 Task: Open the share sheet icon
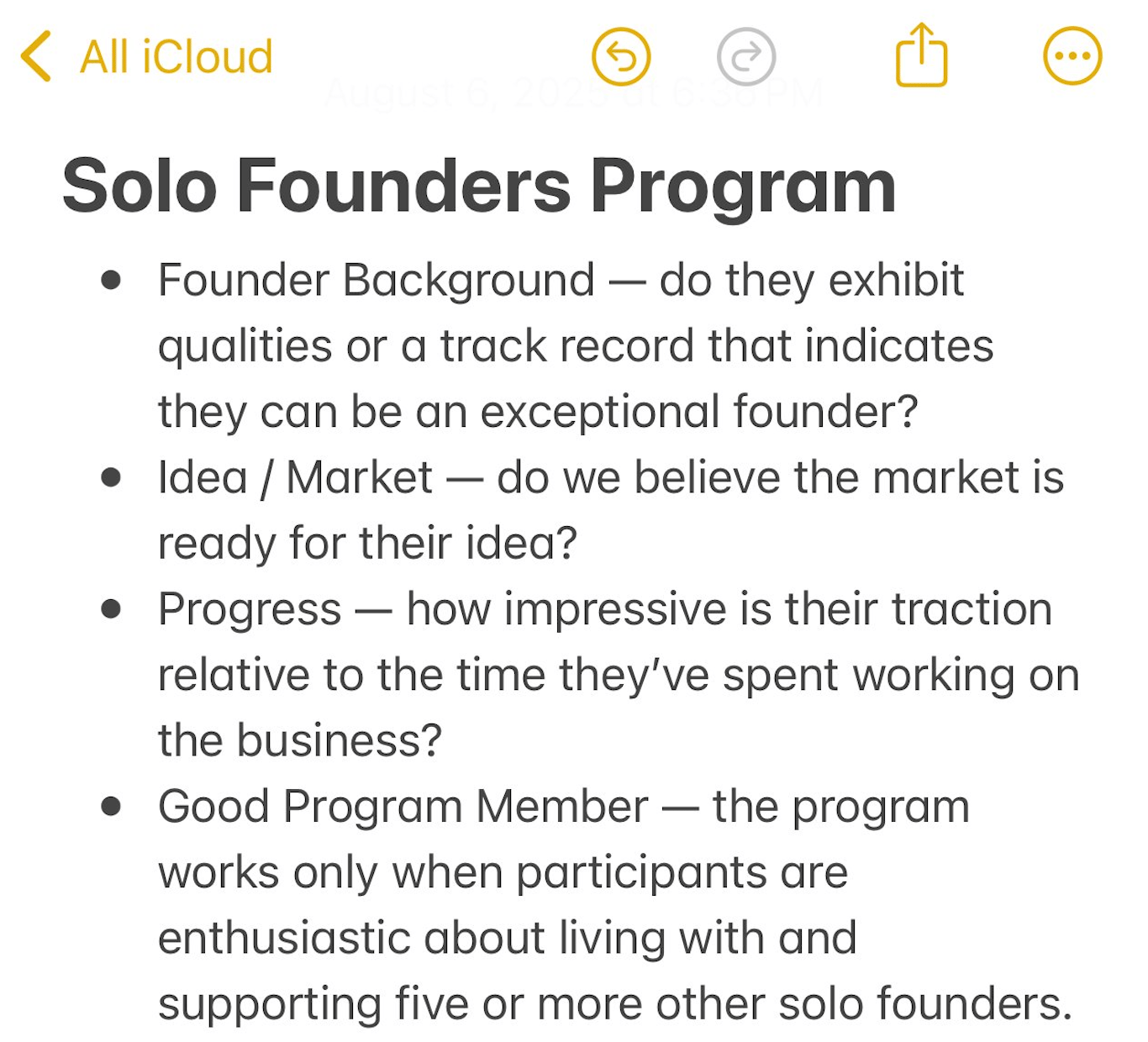point(921,55)
